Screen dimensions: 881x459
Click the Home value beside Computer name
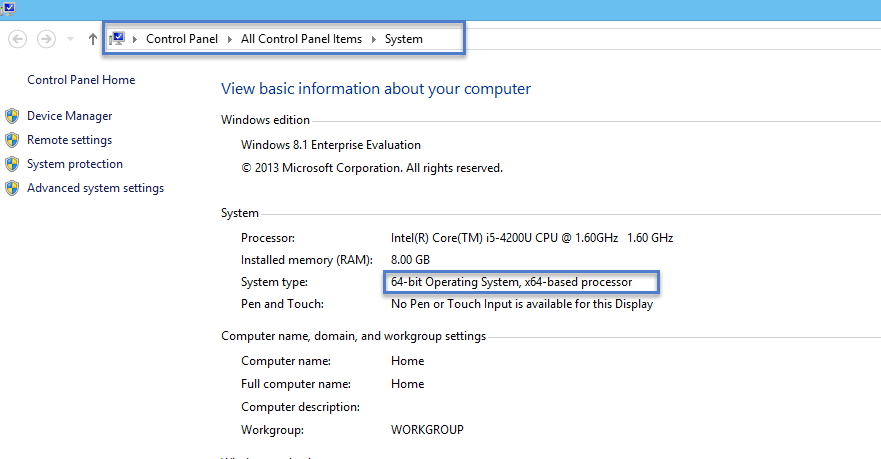pyautogui.click(x=407, y=361)
